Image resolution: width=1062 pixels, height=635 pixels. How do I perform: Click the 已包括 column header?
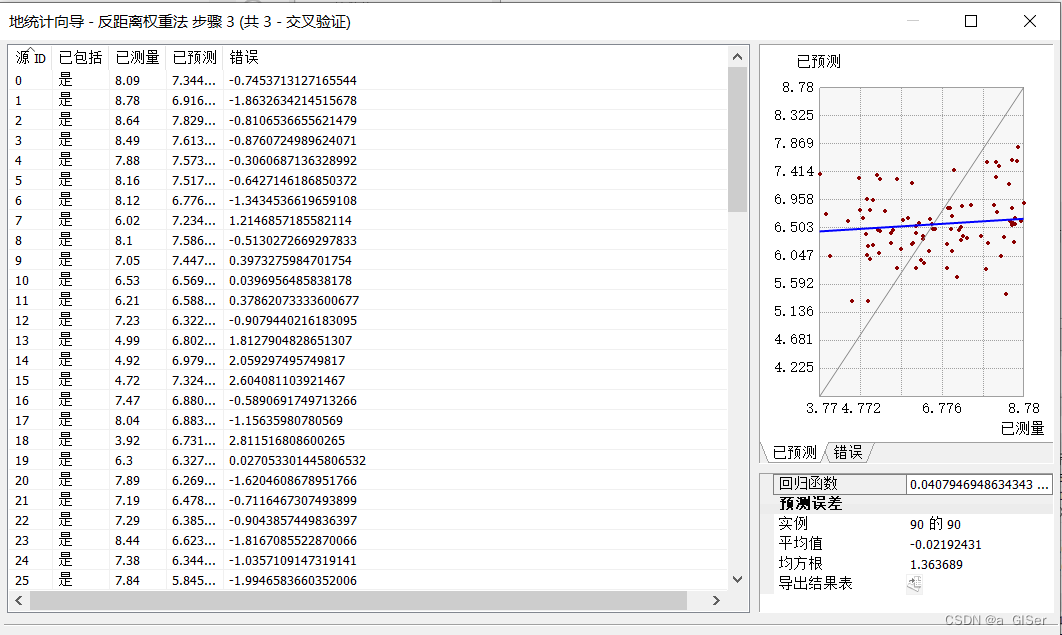tap(80, 58)
